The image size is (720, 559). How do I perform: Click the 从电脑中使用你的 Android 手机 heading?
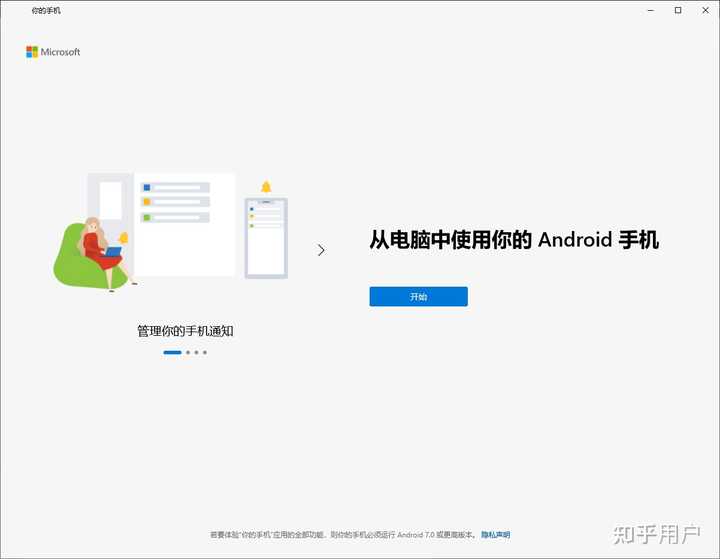click(x=514, y=240)
